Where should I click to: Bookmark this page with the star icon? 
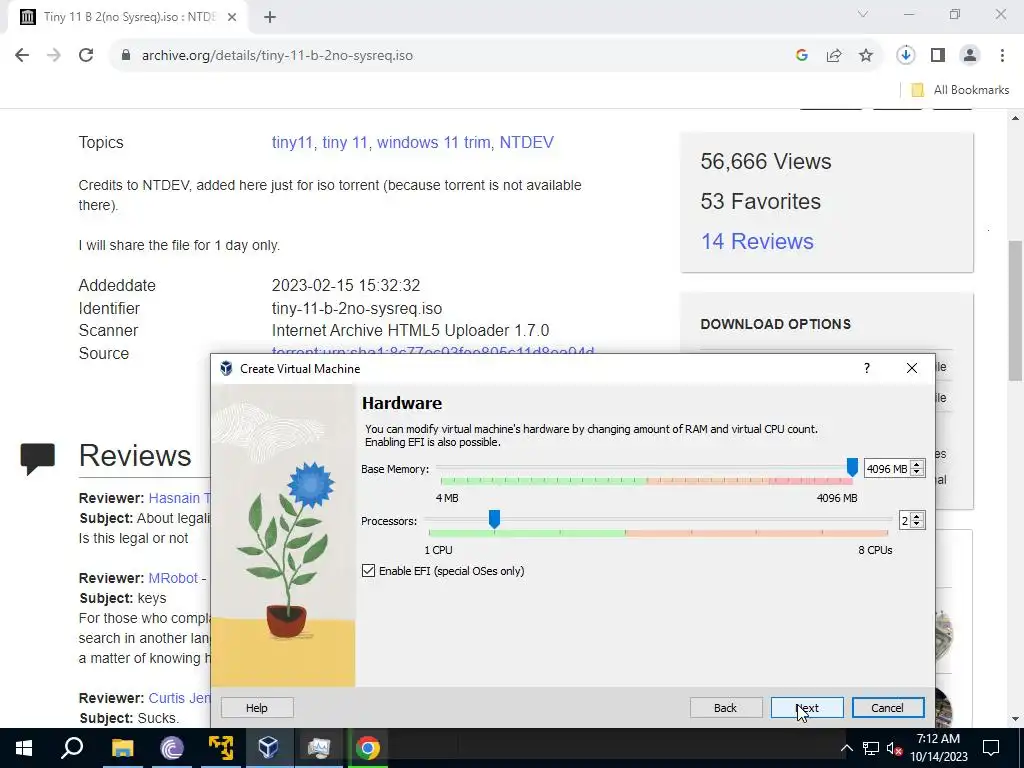[865, 55]
